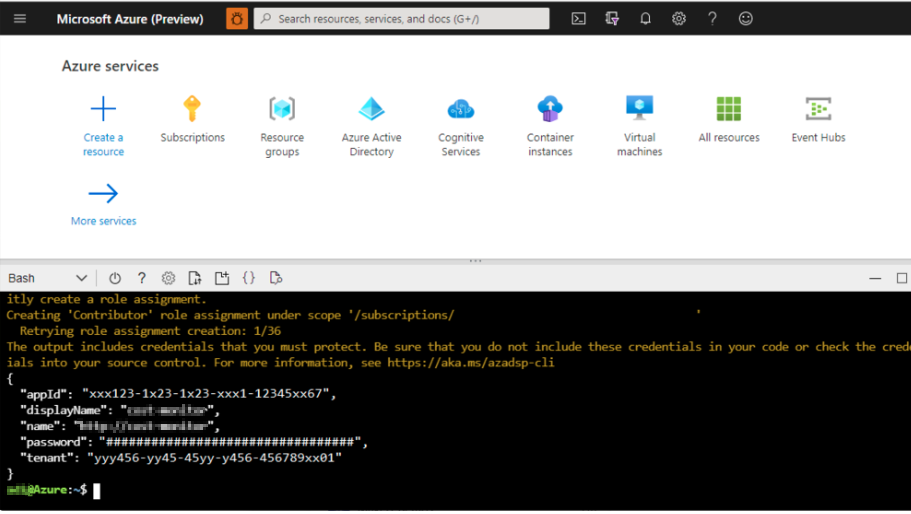
Task: Maximize the Cloud Shell pane
Action: point(902,278)
